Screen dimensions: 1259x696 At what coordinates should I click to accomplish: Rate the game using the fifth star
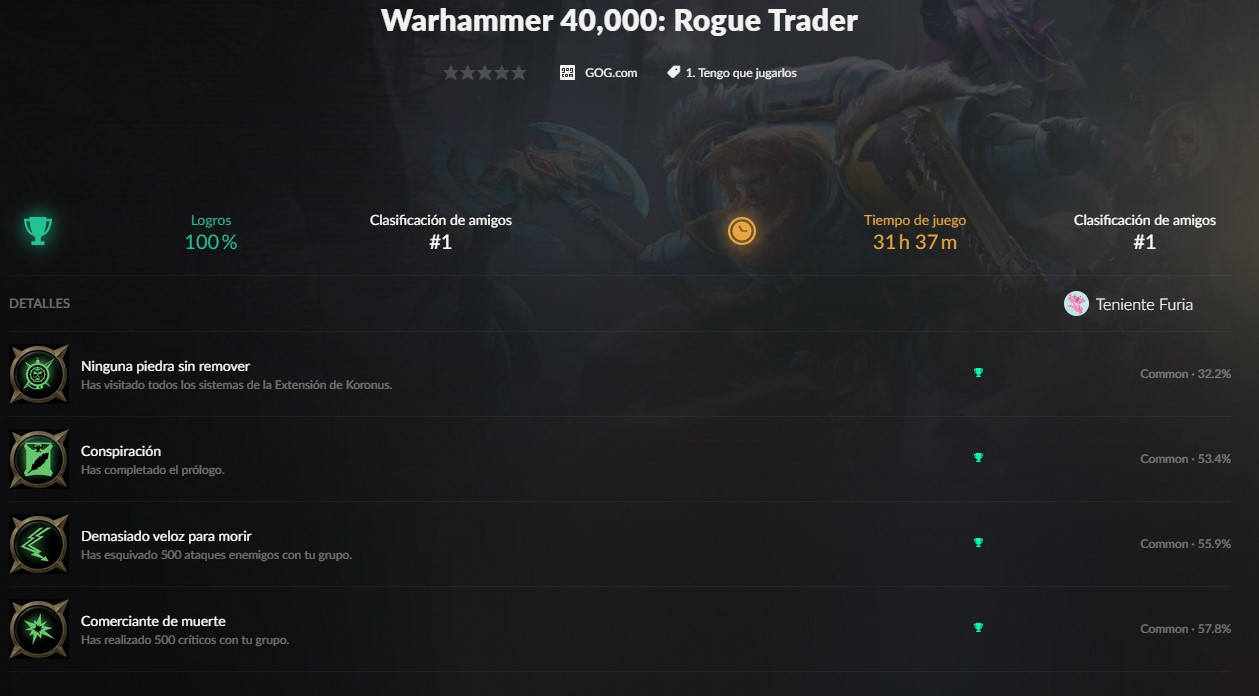pos(518,72)
